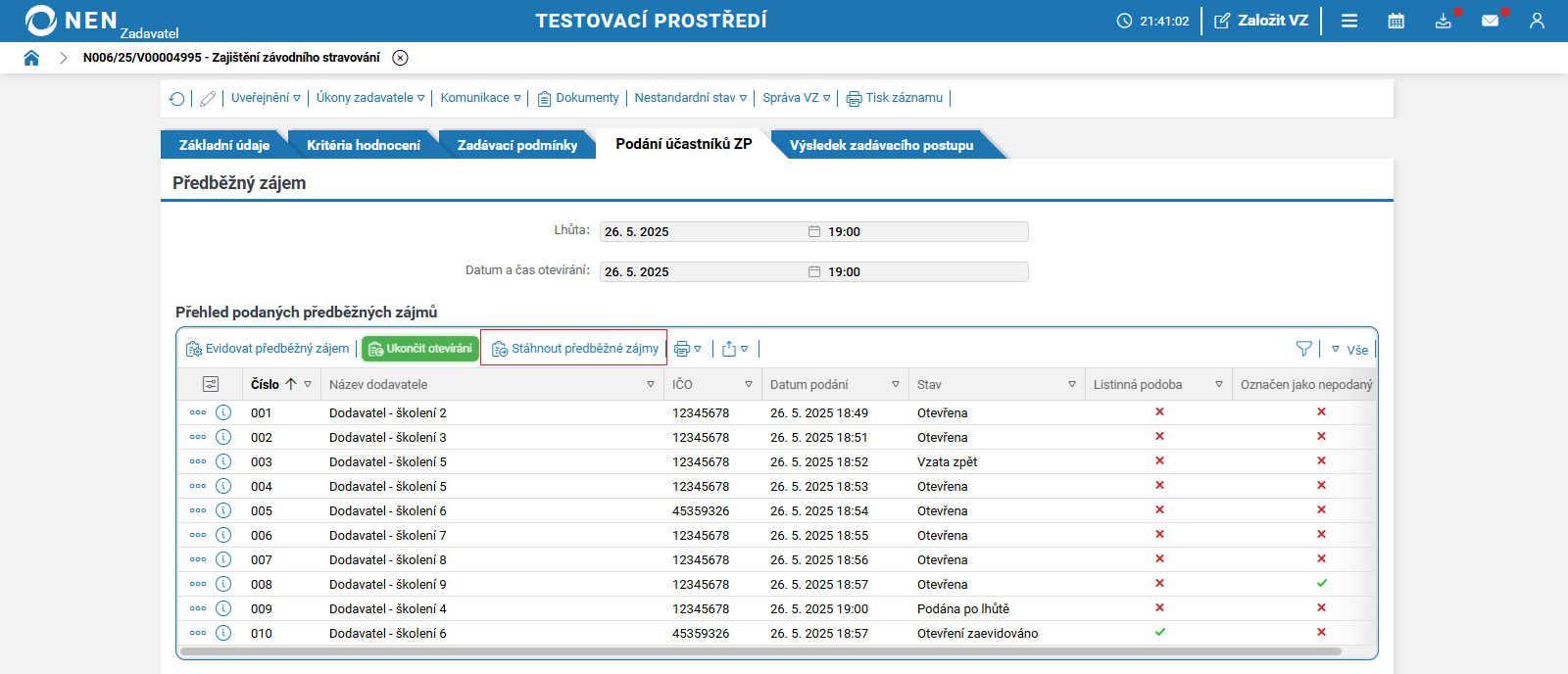The height and width of the screenshot is (674, 1568).
Task: Open Stav column filter arrow
Action: click(1072, 385)
